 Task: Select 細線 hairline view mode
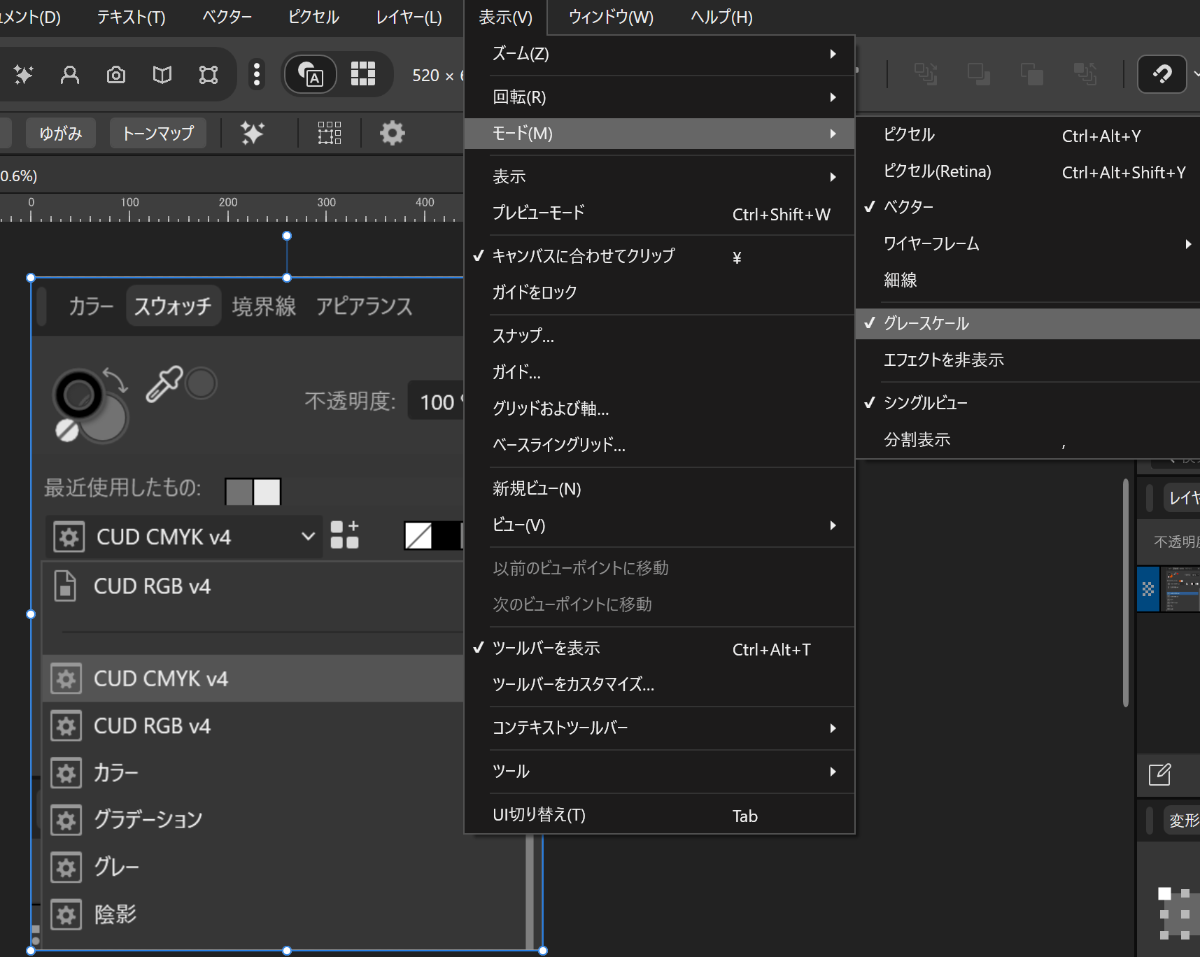click(x=1028, y=281)
